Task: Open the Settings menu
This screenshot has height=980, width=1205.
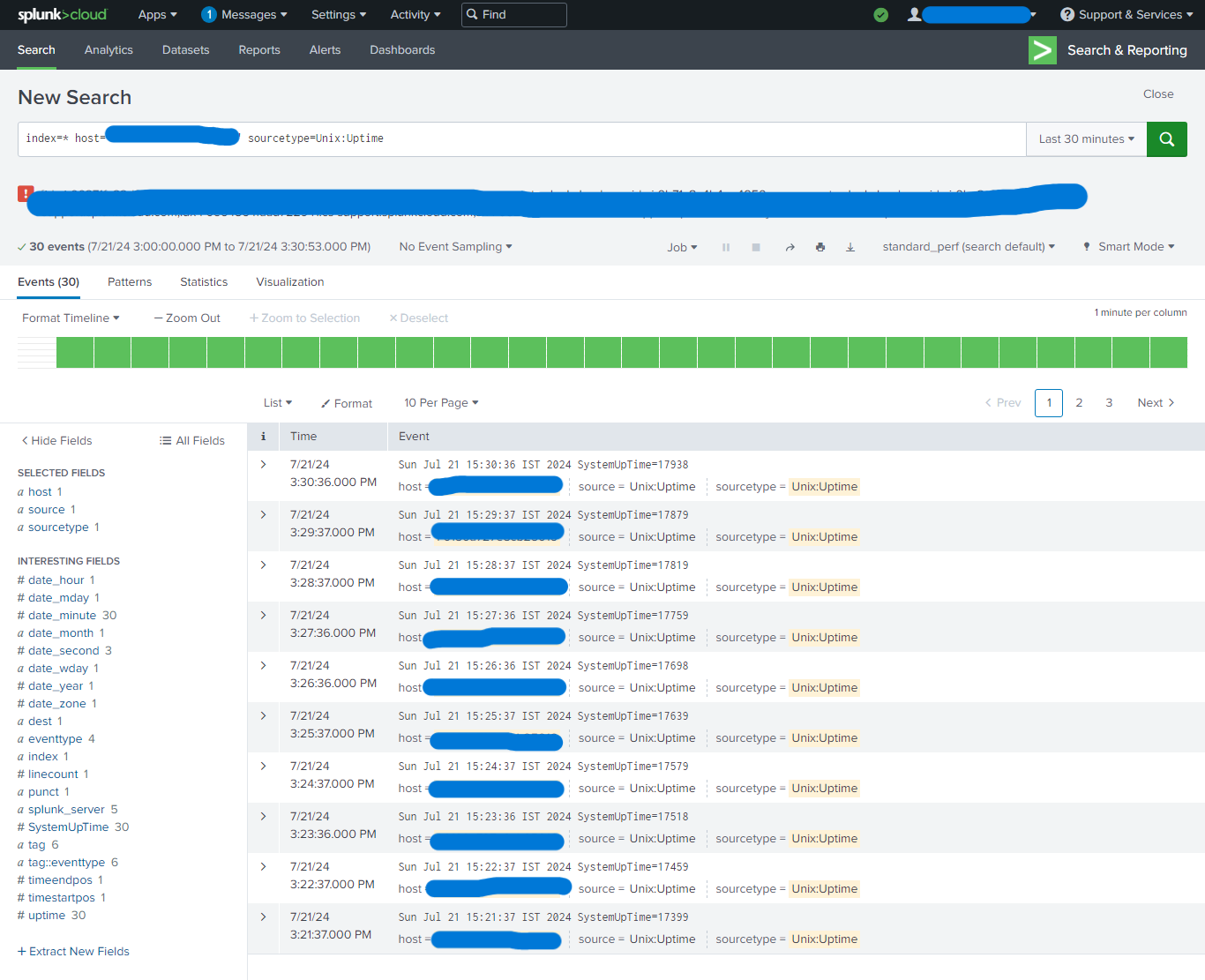Action: click(x=338, y=15)
